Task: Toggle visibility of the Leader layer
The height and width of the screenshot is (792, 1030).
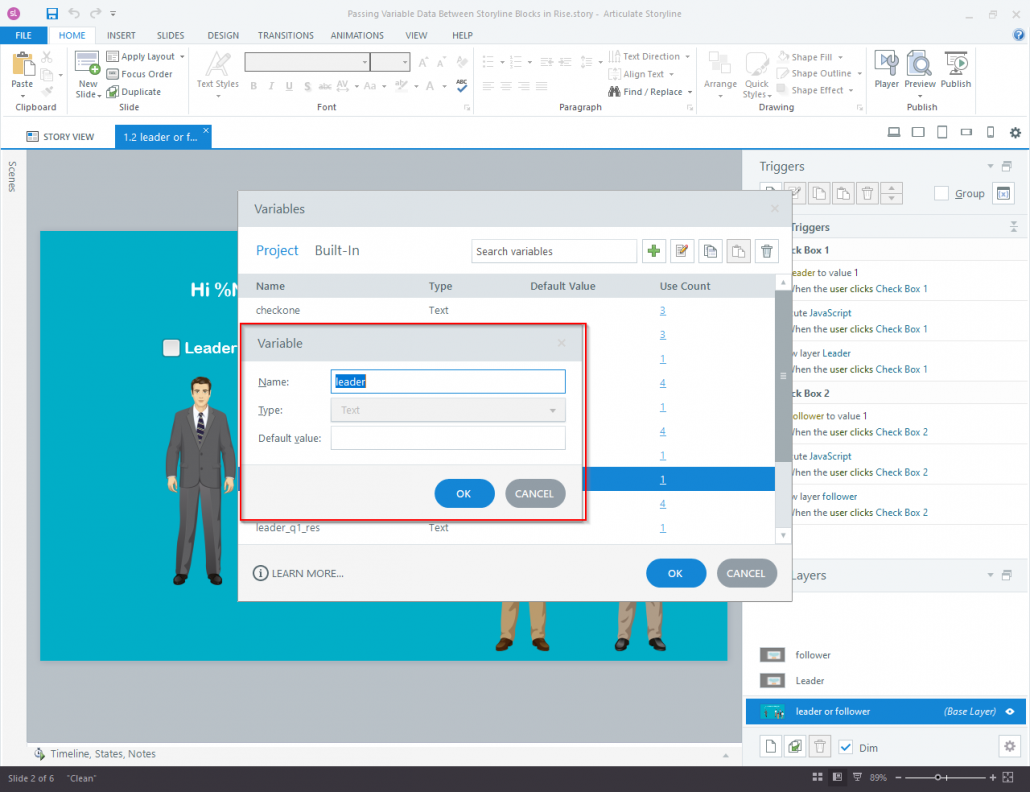Action: (x=773, y=680)
